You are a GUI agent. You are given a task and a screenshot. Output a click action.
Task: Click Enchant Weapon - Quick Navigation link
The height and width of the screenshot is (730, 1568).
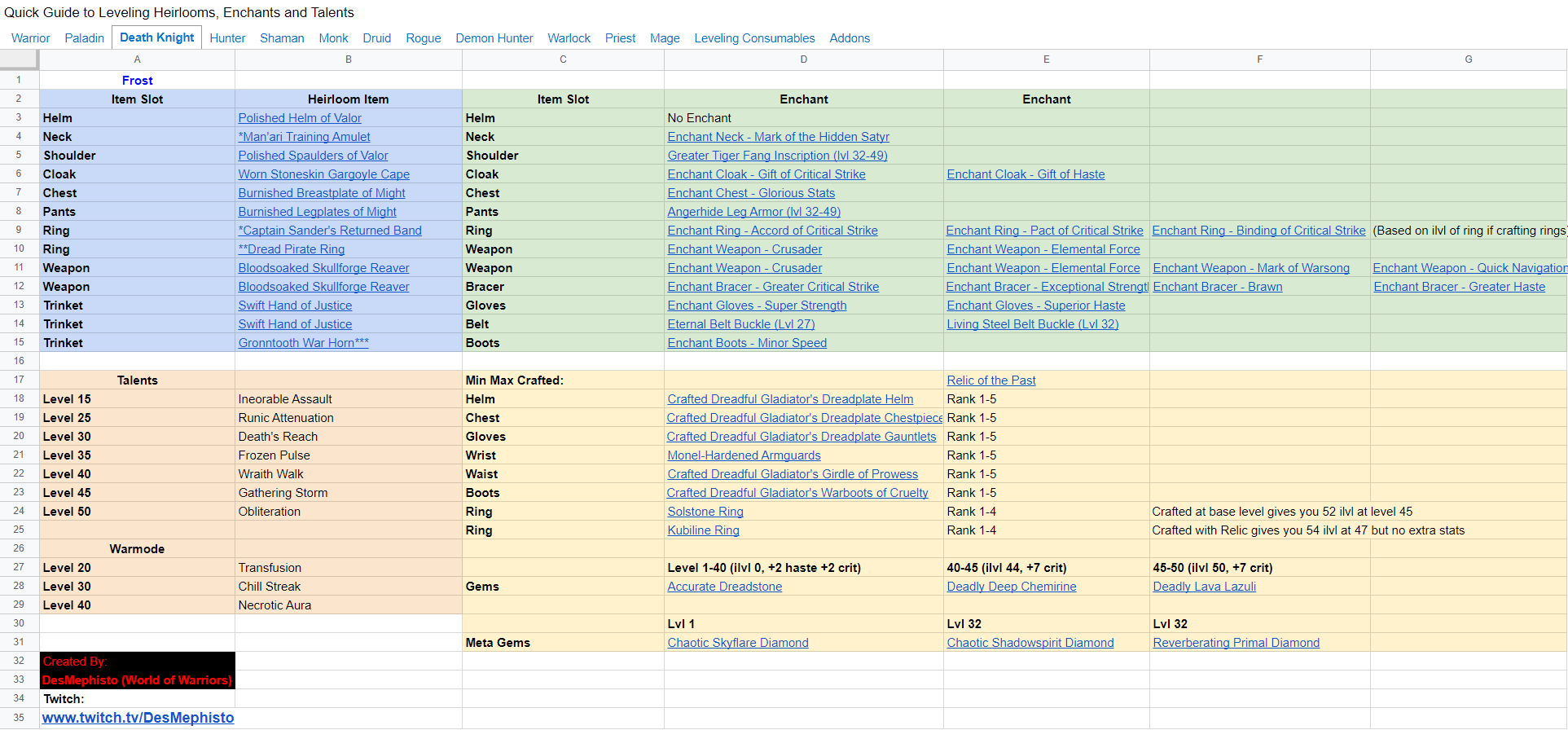(1469, 268)
